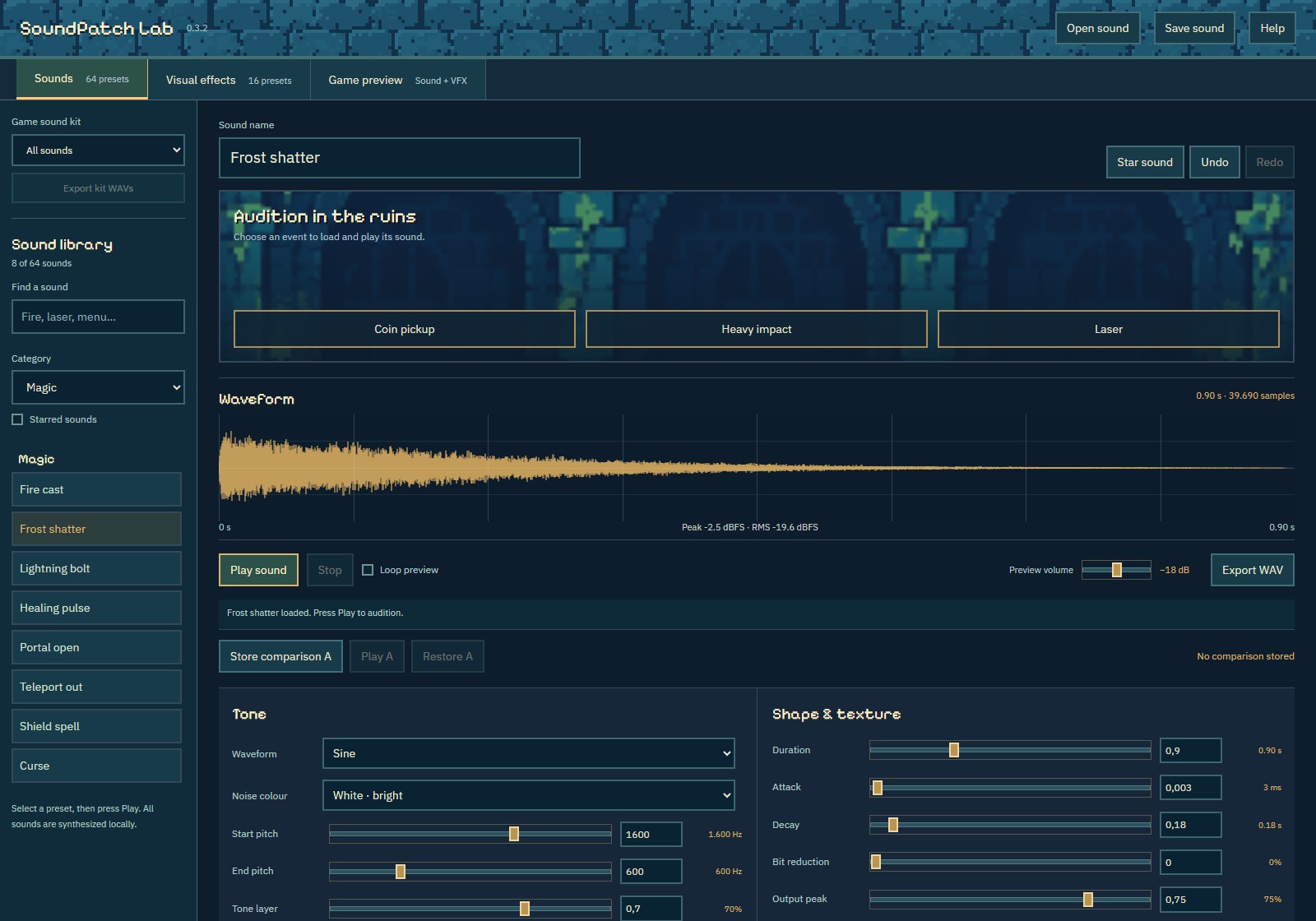Viewport: 1316px width, 921px height.
Task: Click the Redo button
Action: (1270, 162)
